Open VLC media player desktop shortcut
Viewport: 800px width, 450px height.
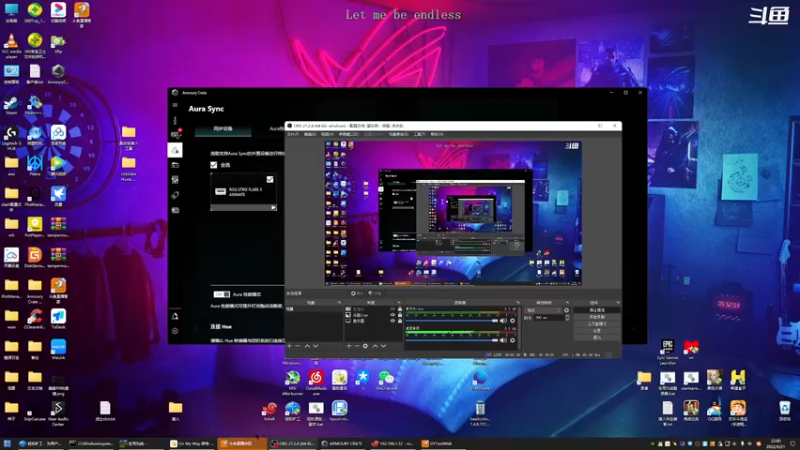pos(11,45)
